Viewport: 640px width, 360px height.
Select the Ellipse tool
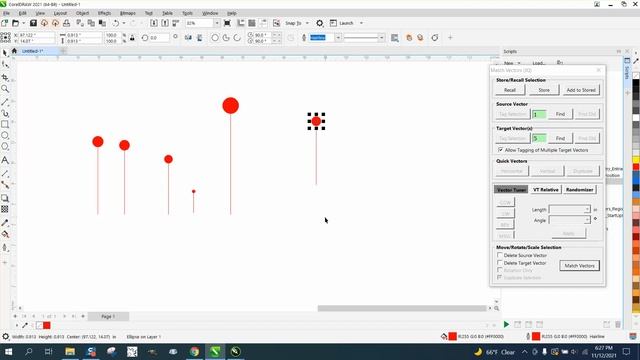click(x=5, y=135)
